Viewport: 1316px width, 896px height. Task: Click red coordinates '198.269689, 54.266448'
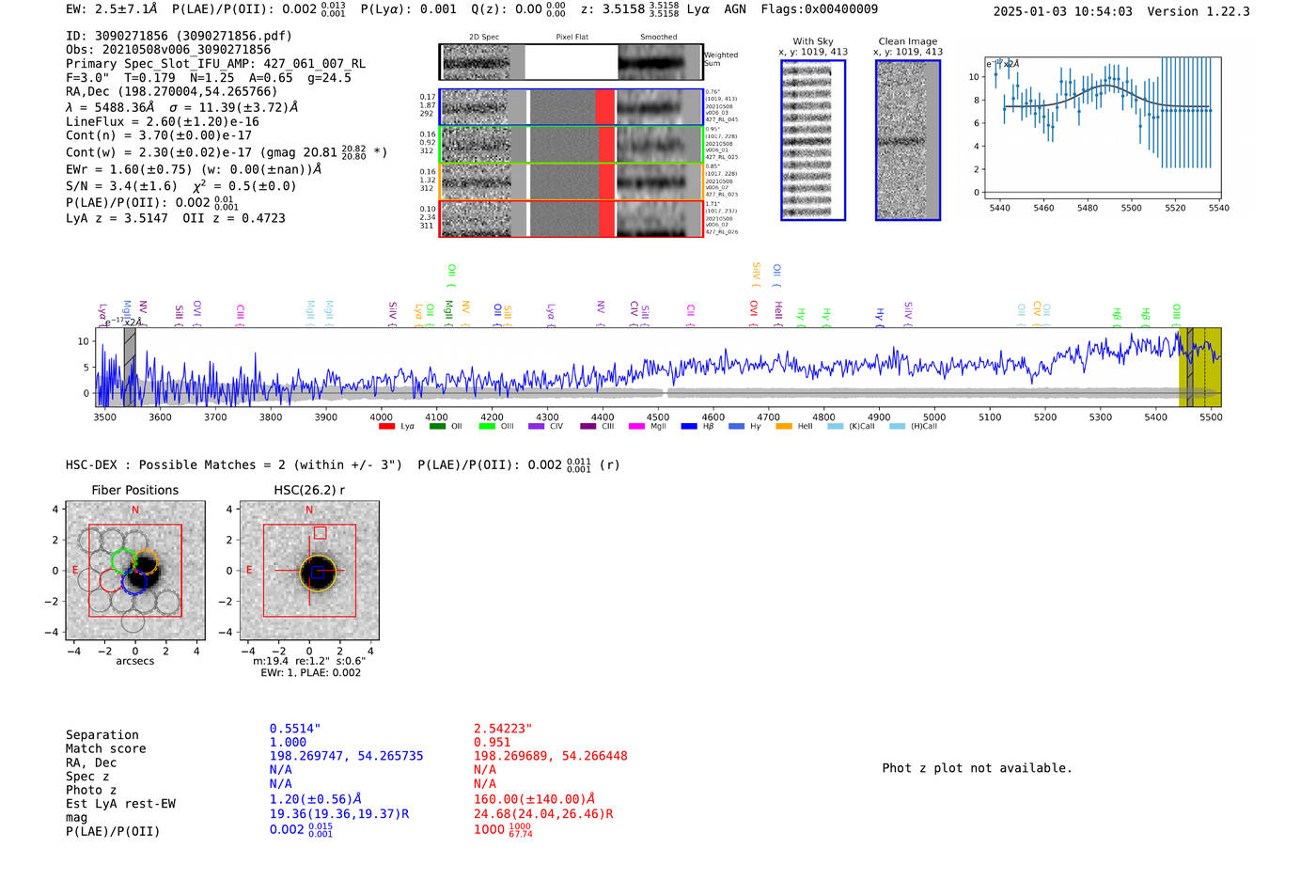pyautogui.click(x=551, y=756)
